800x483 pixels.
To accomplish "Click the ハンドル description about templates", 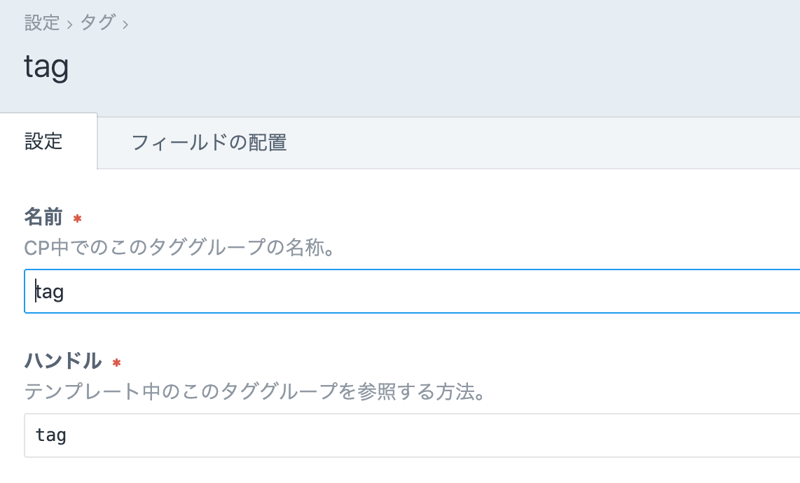I will tap(255, 391).
